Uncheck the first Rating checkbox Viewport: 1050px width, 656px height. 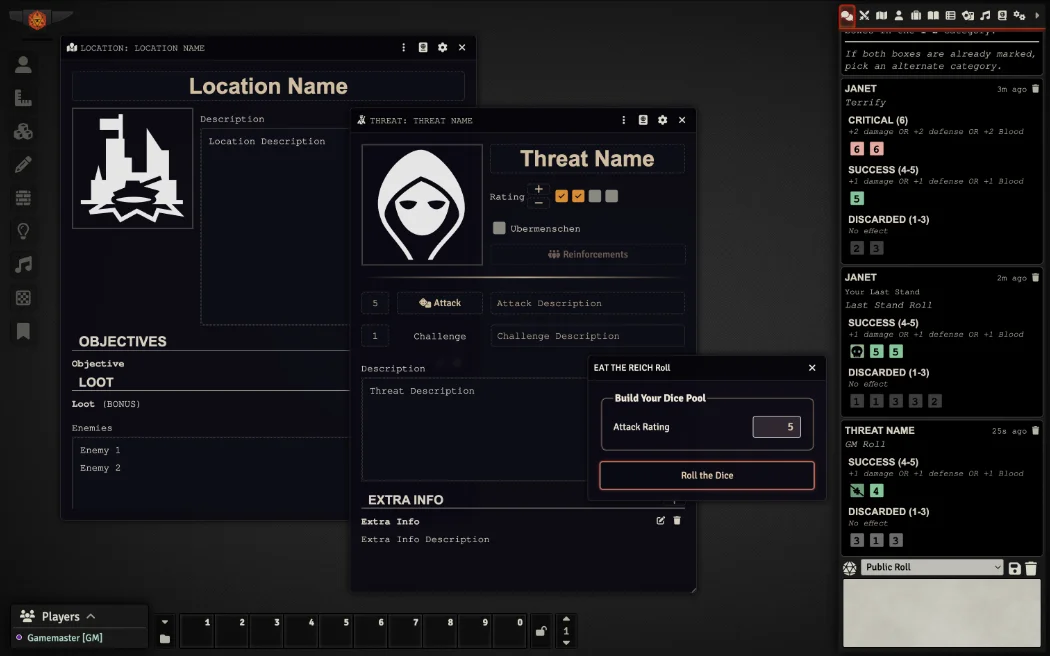[x=562, y=196]
